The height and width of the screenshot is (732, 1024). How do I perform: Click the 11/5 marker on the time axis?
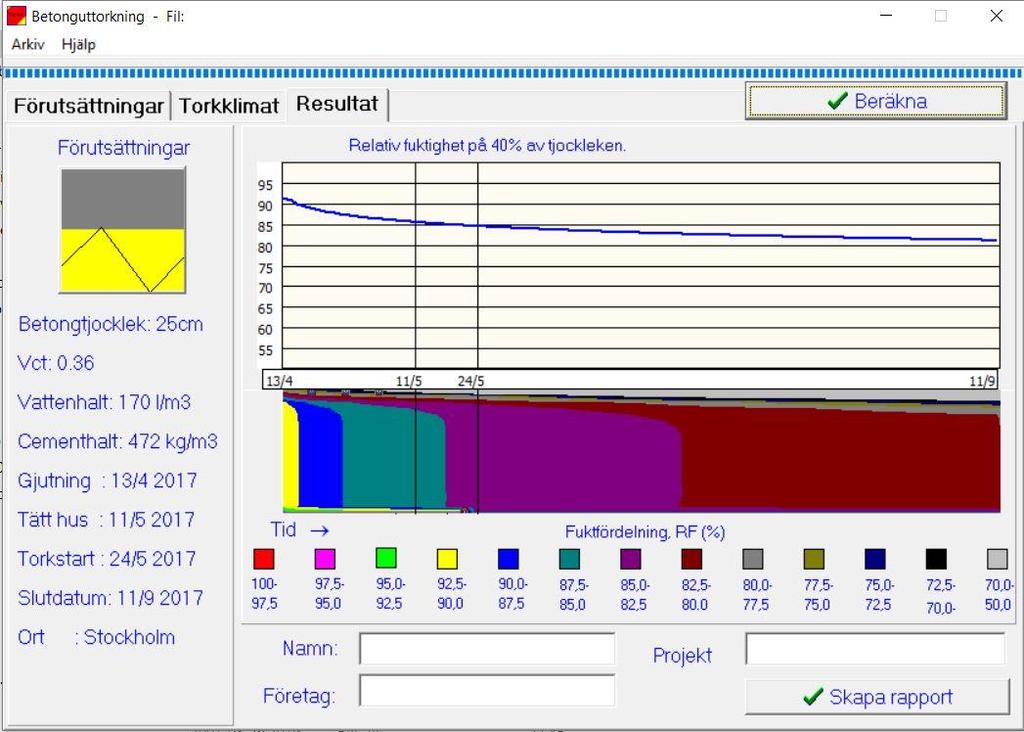[x=409, y=381]
